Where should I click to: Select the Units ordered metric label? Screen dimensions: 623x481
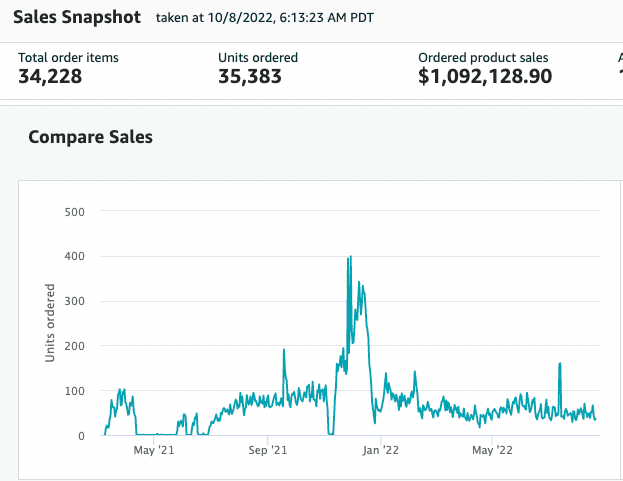(258, 57)
